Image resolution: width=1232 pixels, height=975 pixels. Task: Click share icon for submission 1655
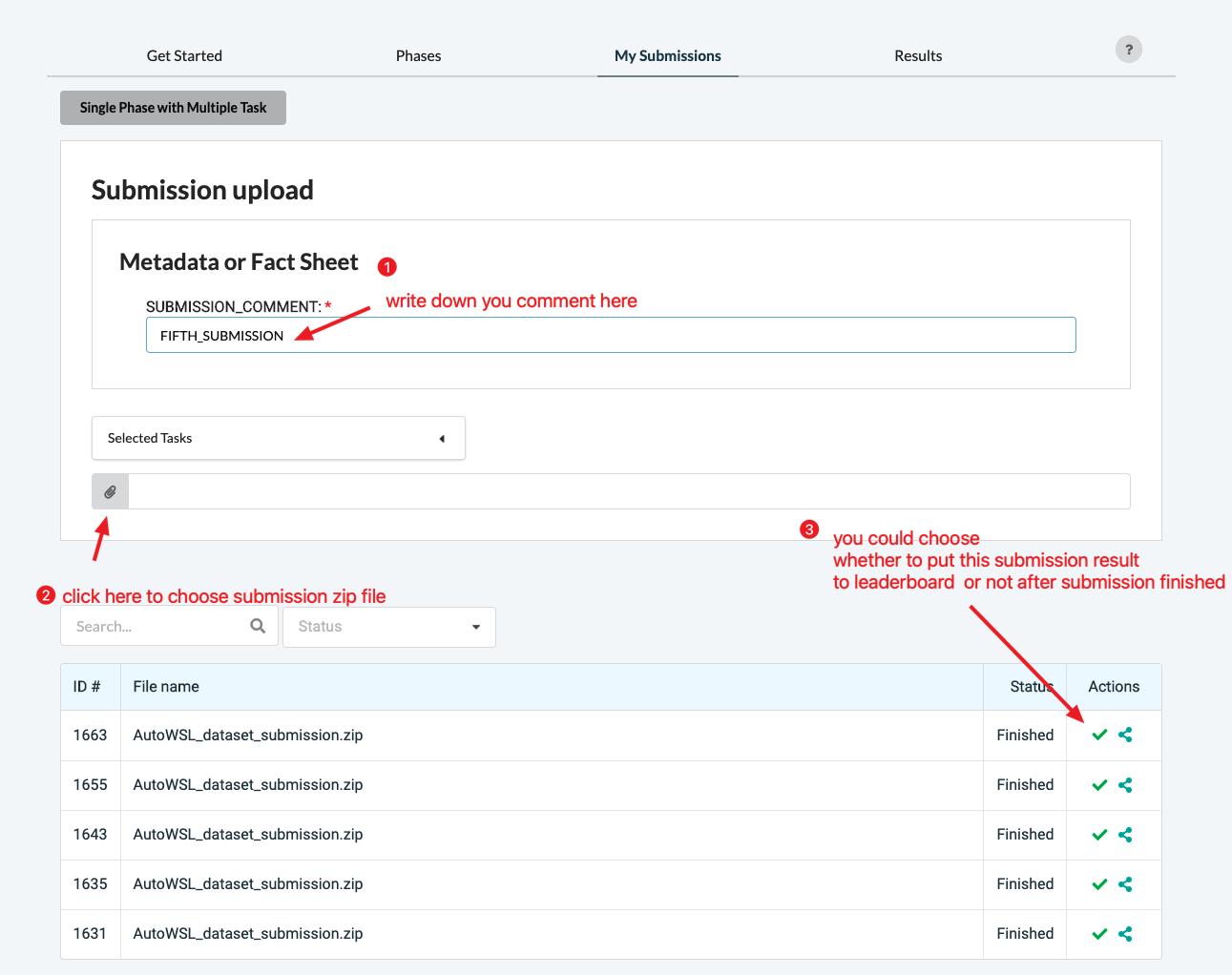coord(1125,784)
